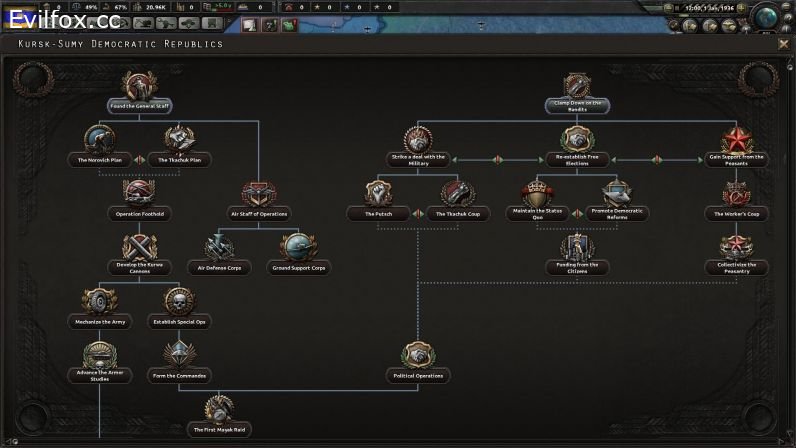The width and height of the screenshot is (796, 448).
Task: Pick the Establish Special Ops skull focus
Action: [x=179, y=305]
